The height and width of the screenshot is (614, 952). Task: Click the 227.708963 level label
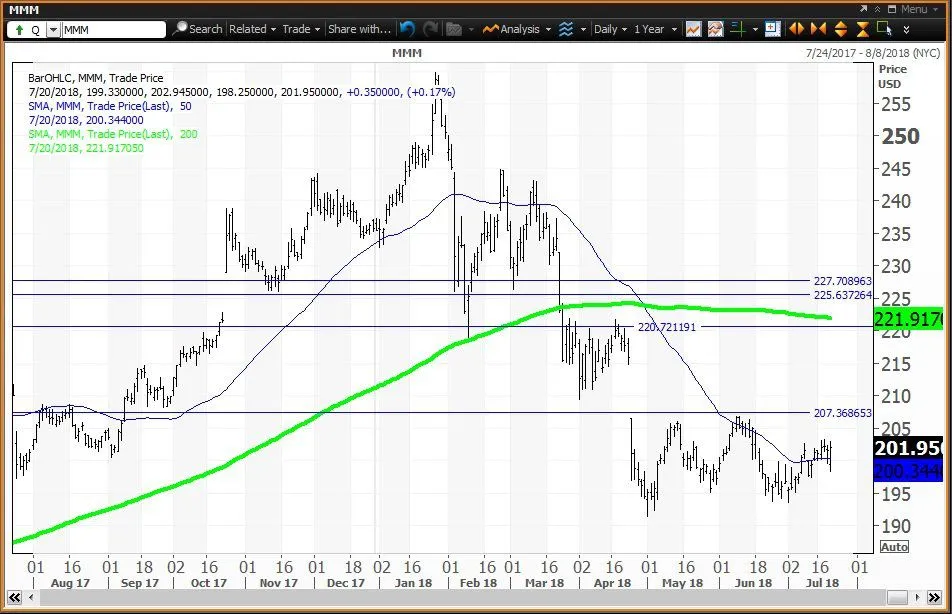tap(842, 281)
